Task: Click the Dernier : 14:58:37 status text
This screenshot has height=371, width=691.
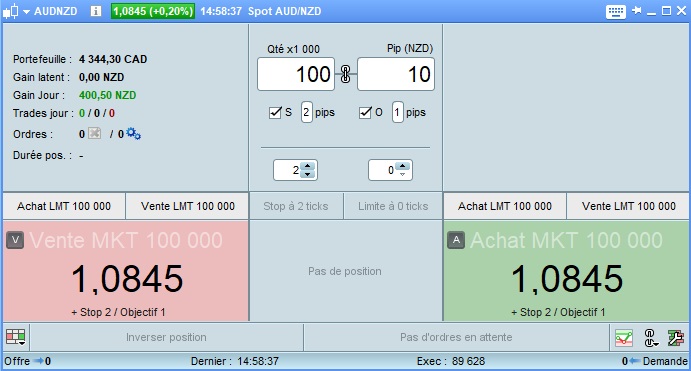Action: pos(234,361)
